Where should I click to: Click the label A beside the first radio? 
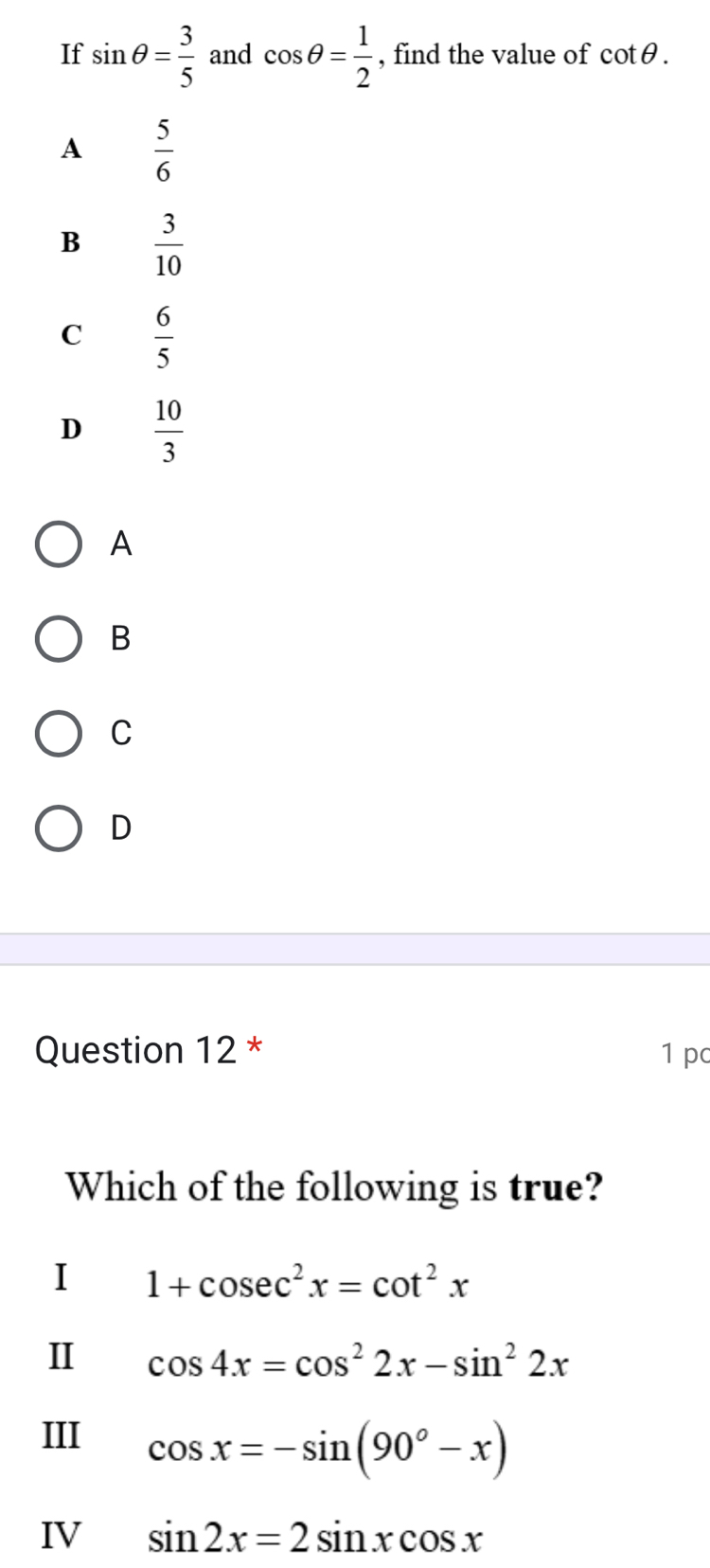click(119, 543)
